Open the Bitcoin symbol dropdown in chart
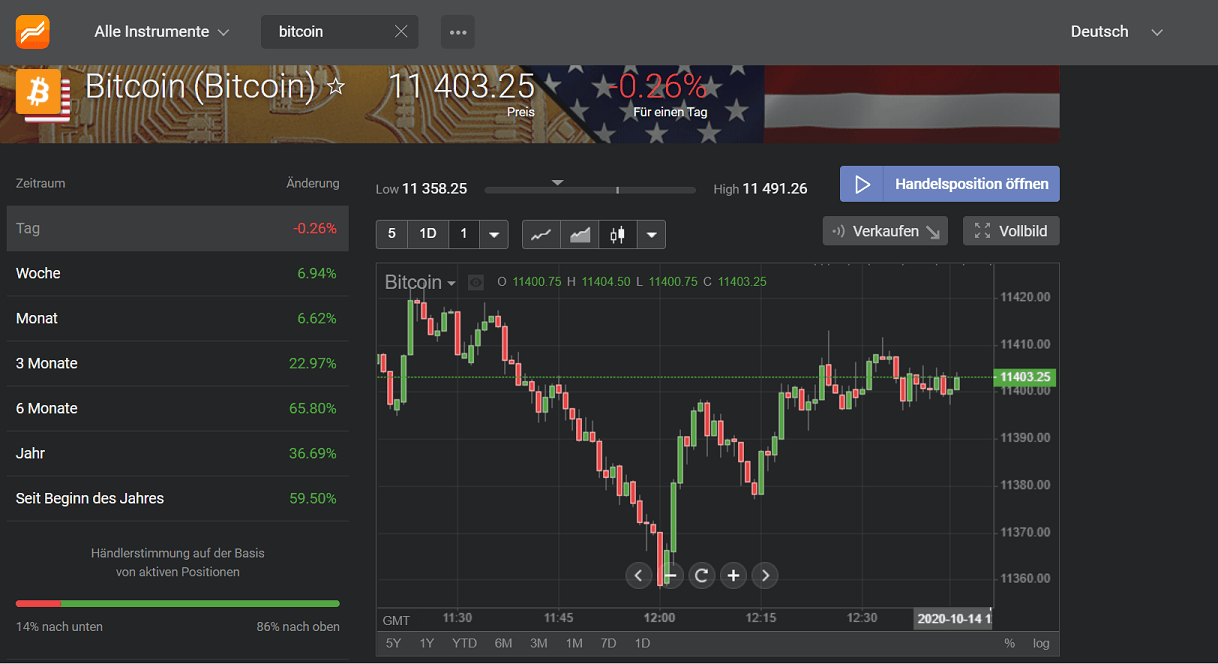This screenshot has height=664, width=1218. pyautogui.click(x=420, y=282)
